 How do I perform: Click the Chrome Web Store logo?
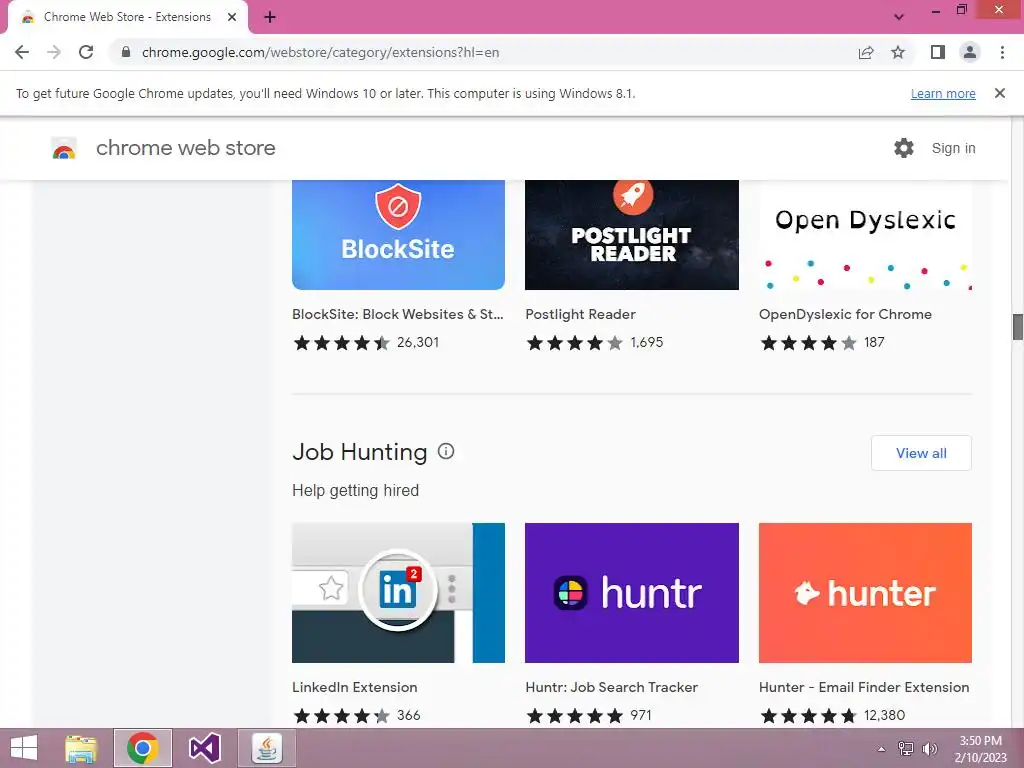click(64, 148)
